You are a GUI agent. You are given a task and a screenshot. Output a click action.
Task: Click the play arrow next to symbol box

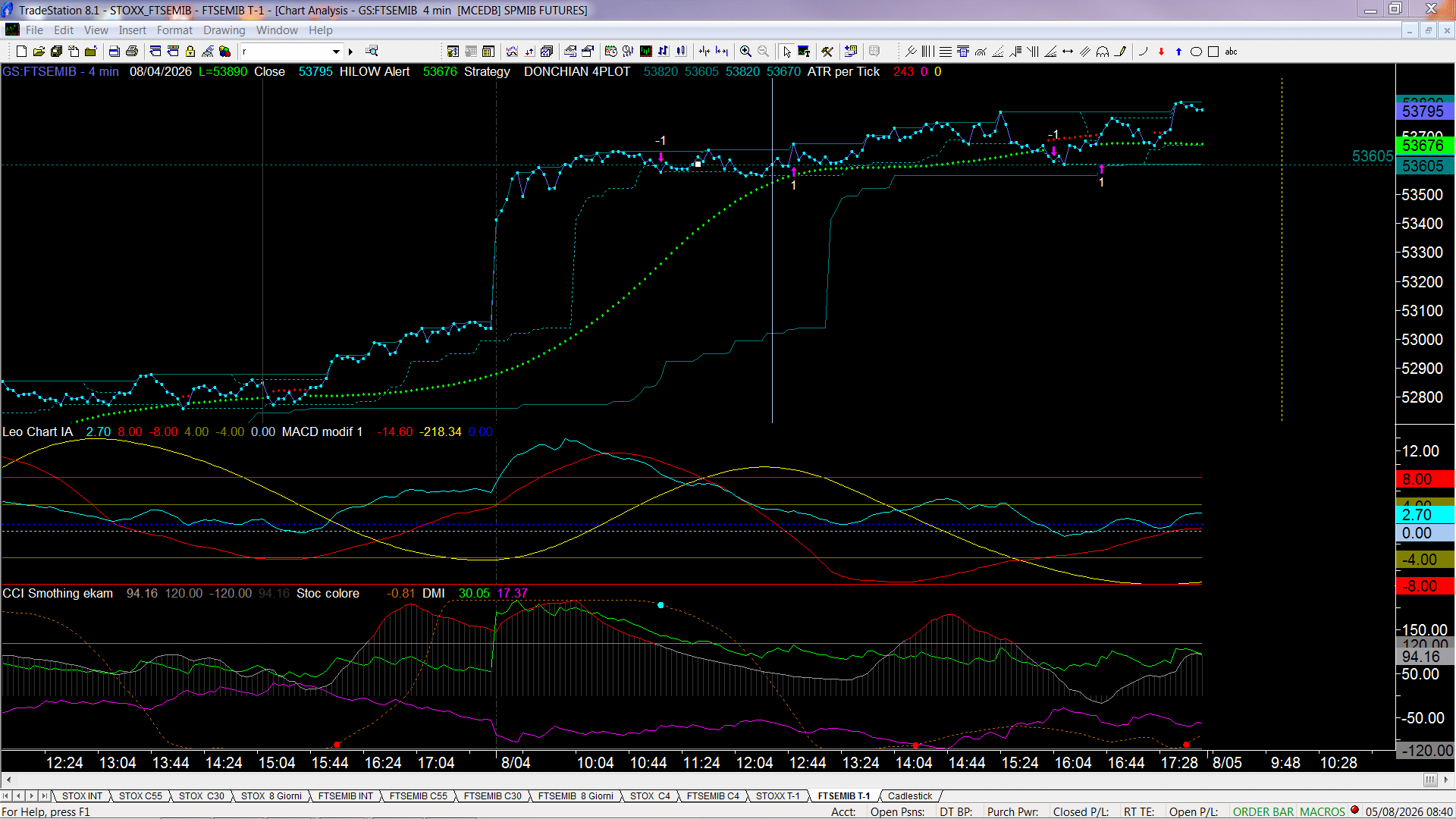(x=350, y=52)
